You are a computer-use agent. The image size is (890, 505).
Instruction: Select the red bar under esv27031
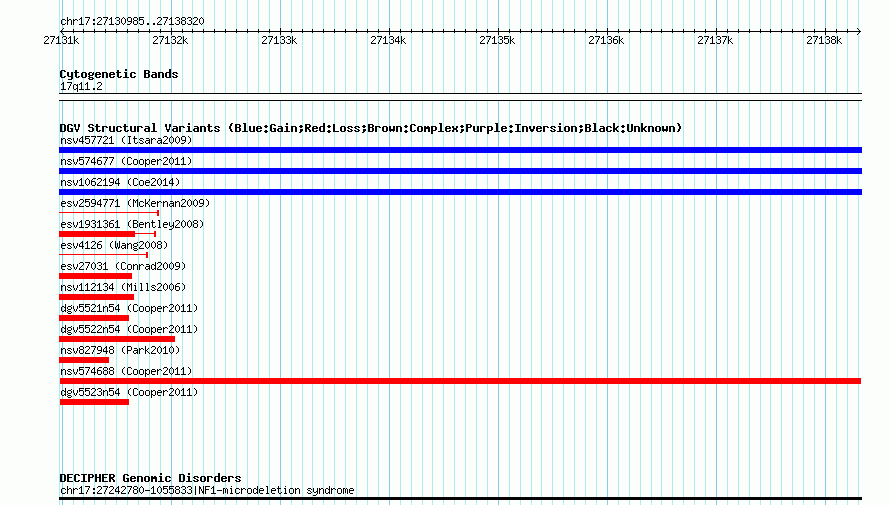click(95, 276)
